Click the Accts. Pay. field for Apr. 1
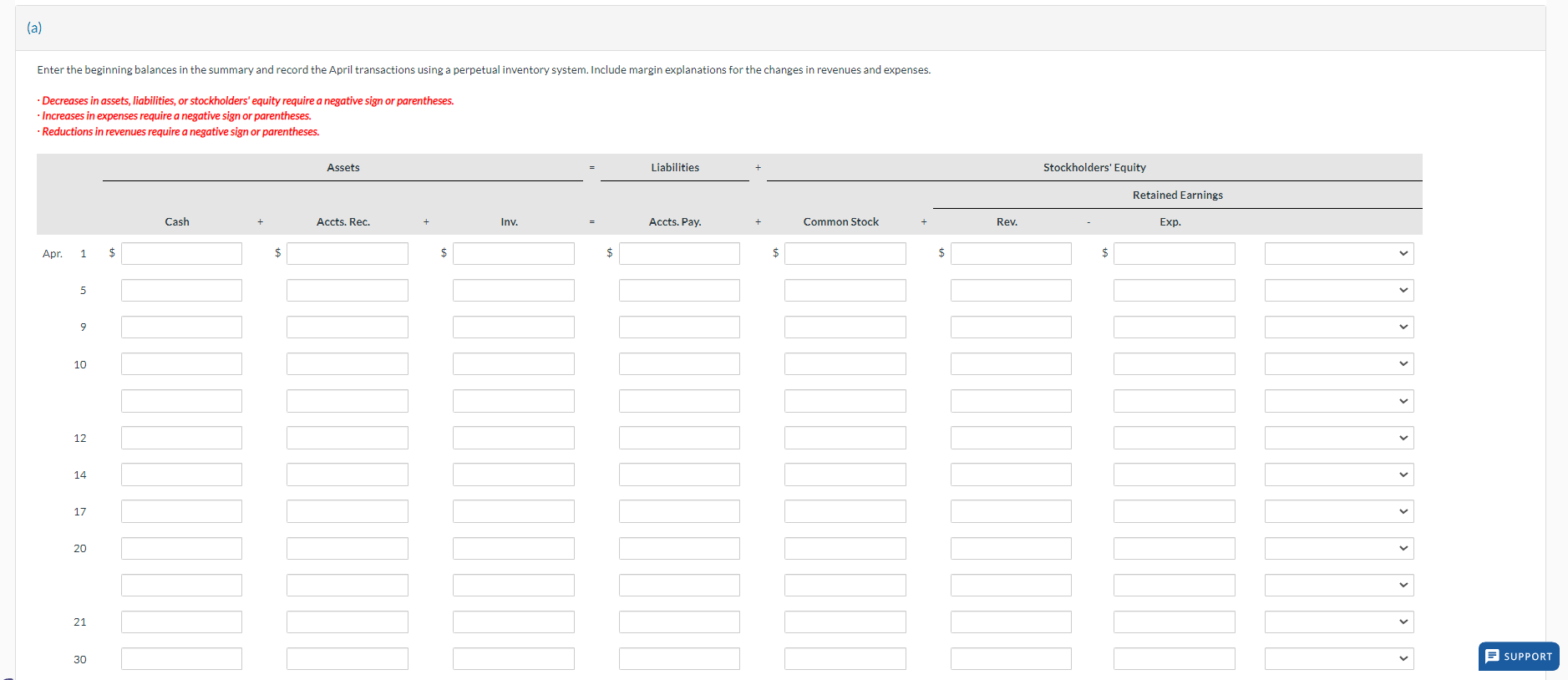Screen dimensions: 1568x680 [679, 253]
